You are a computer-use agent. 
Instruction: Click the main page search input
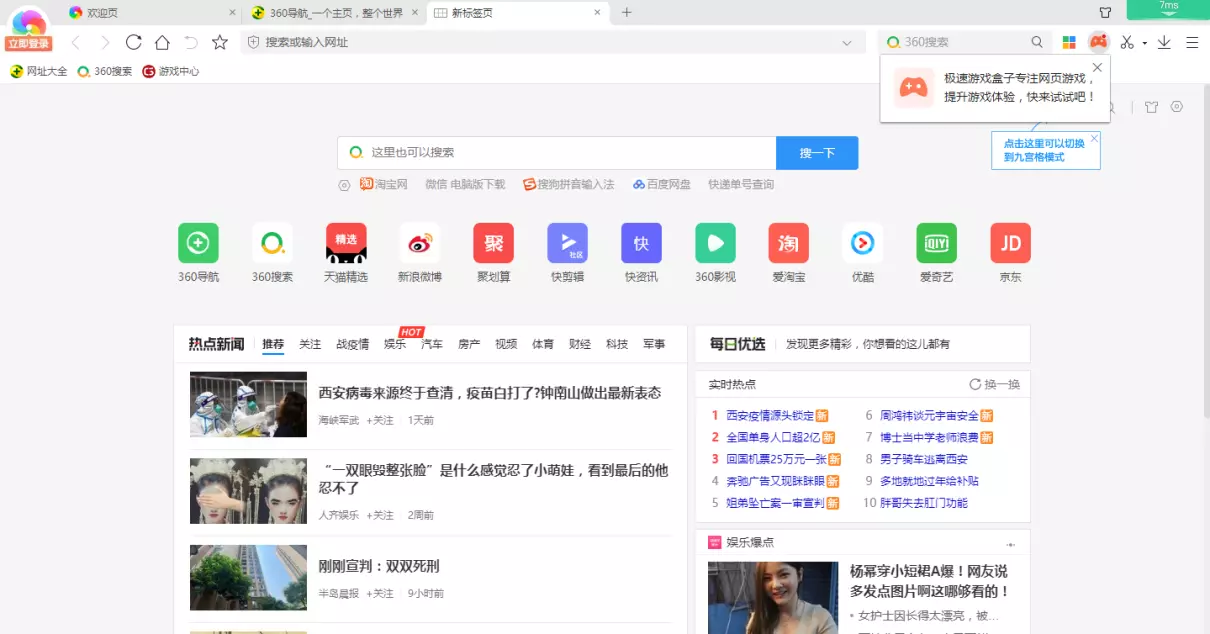pyautogui.click(x=557, y=153)
